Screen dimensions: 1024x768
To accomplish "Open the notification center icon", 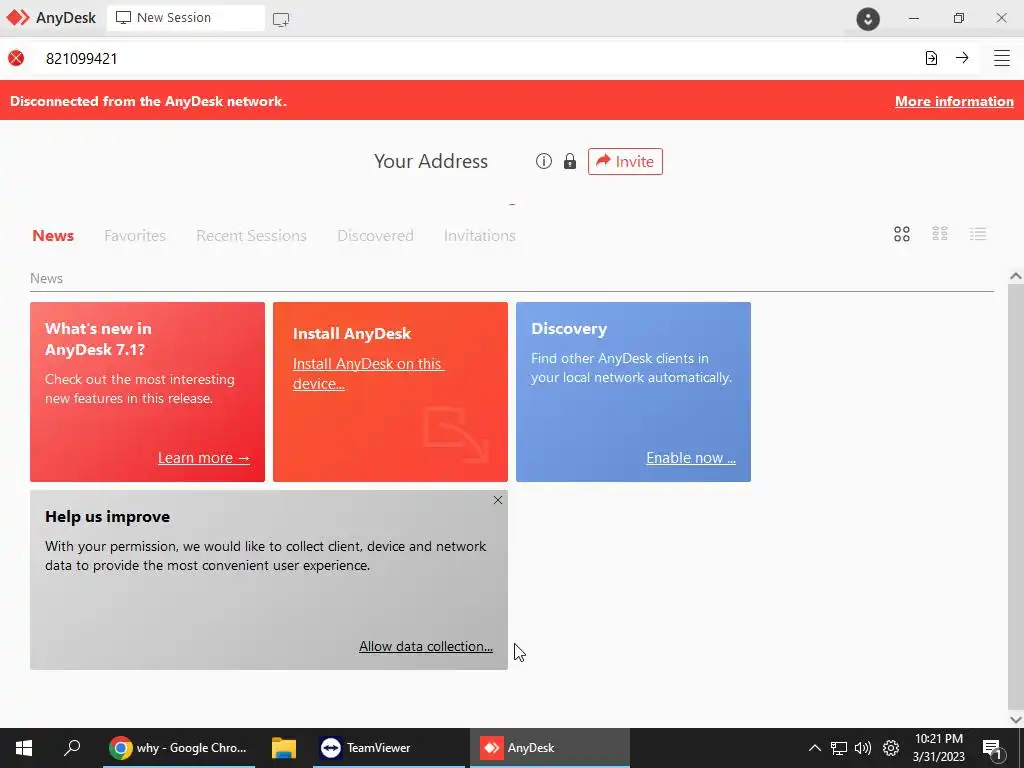I will 992,749.
